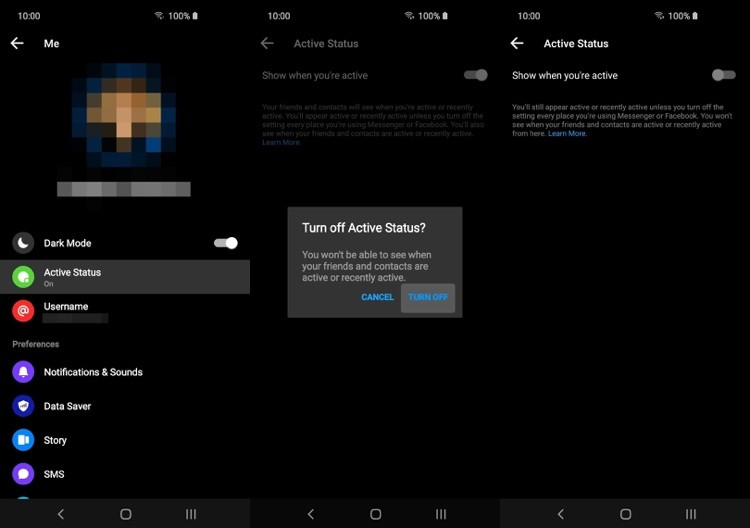The width and height of the screenshot is (750, 528).
Task: Open Learn More link on right screen
Action: [567, 134]
